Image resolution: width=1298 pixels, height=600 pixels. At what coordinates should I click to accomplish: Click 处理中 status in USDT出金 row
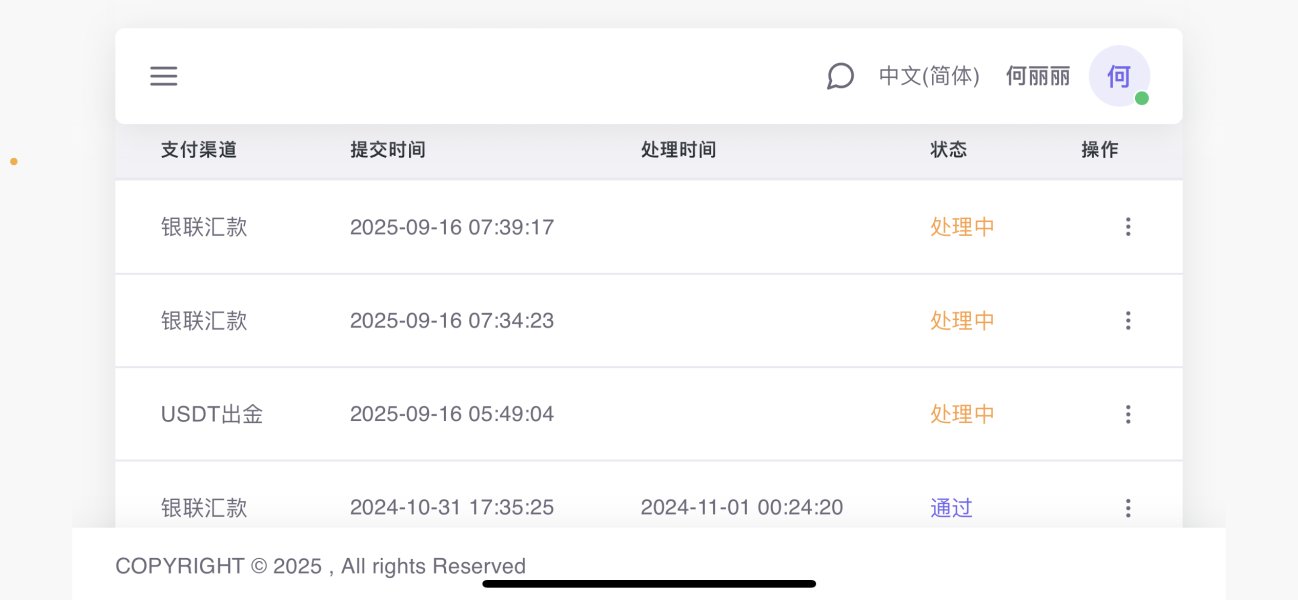click(962, 414)
